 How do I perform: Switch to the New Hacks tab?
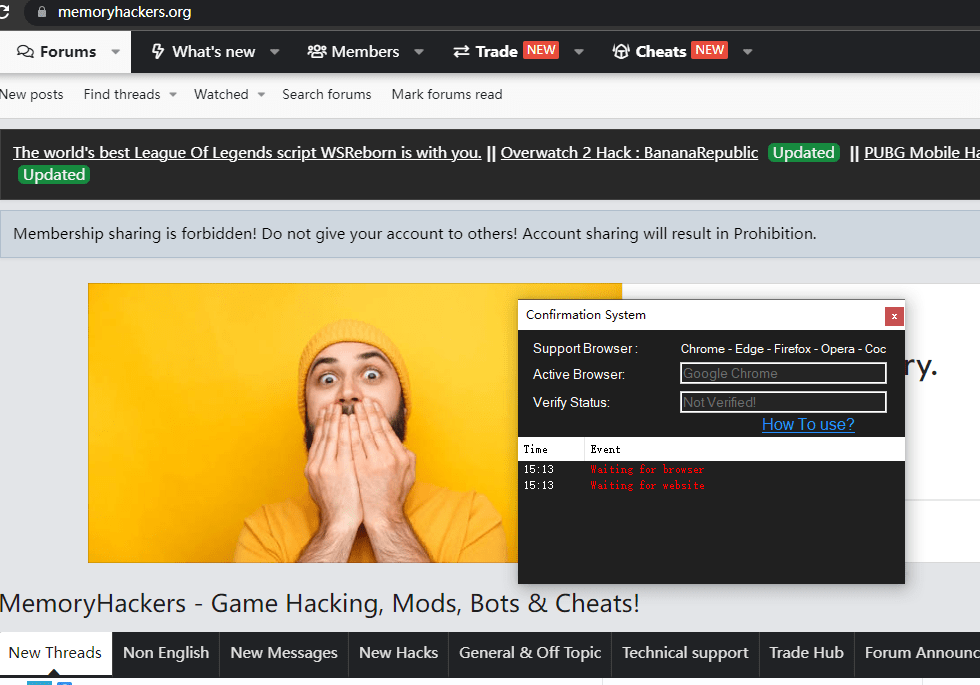coord(398,653)
